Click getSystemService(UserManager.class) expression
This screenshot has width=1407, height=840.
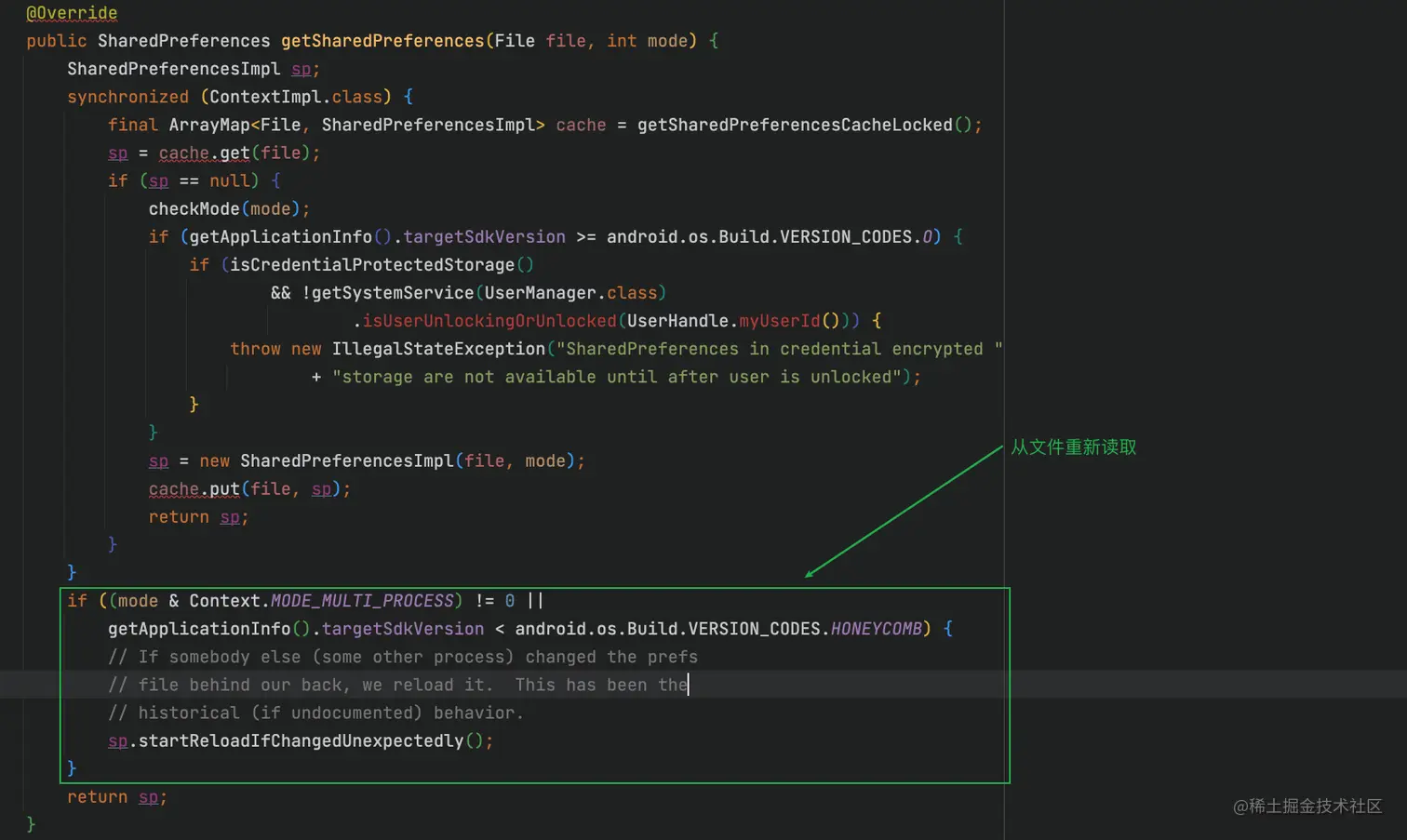489,292
